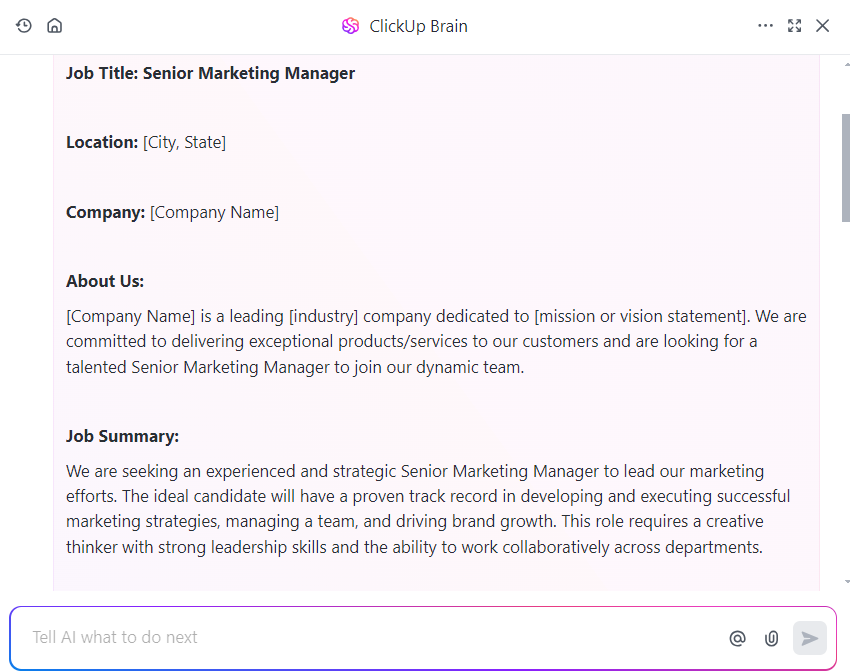
Task: Expand ClickUp Brain to full screen
Action: (x=794, y=25)
